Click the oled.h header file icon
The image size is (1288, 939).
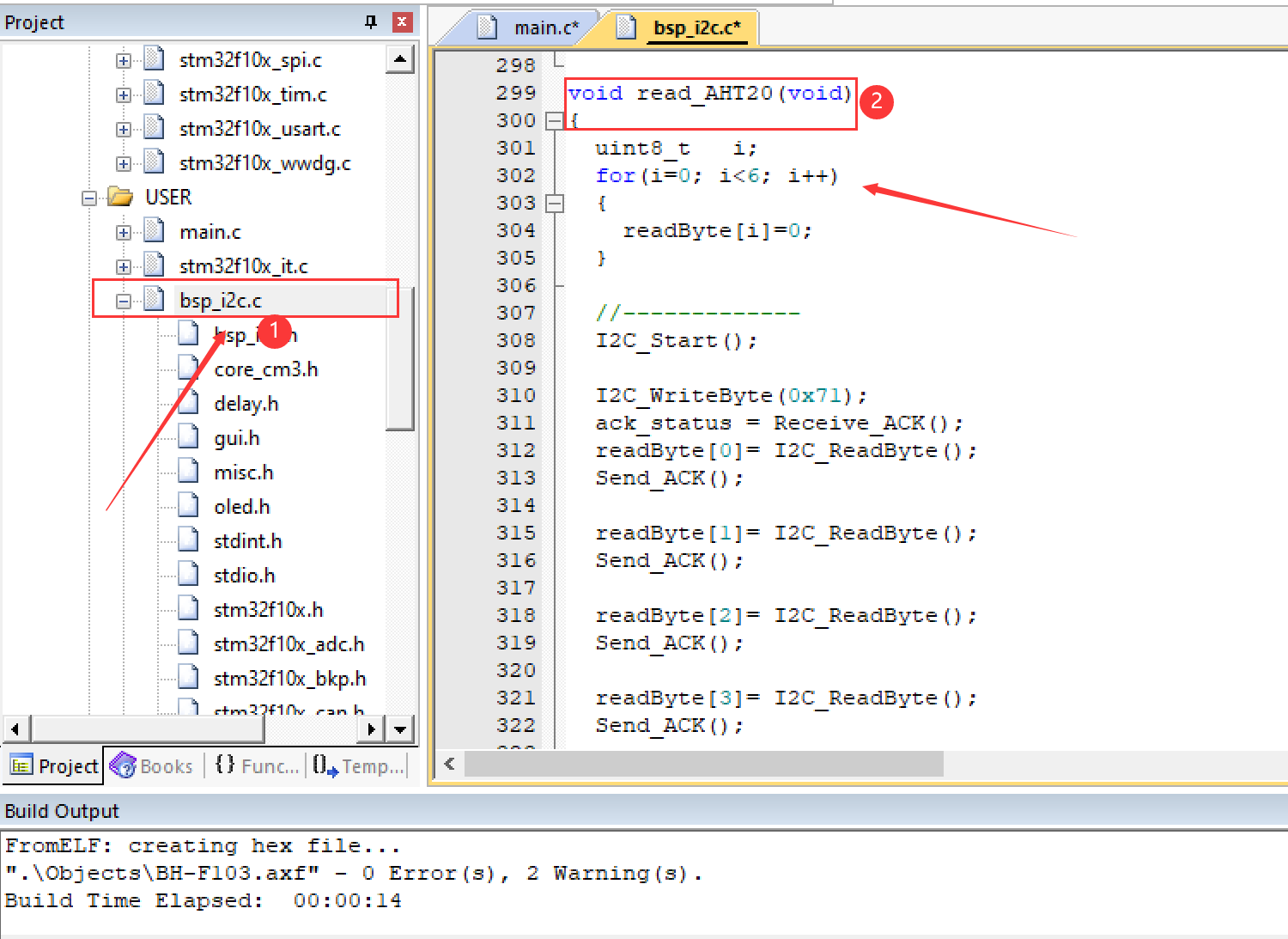(189, 505)
